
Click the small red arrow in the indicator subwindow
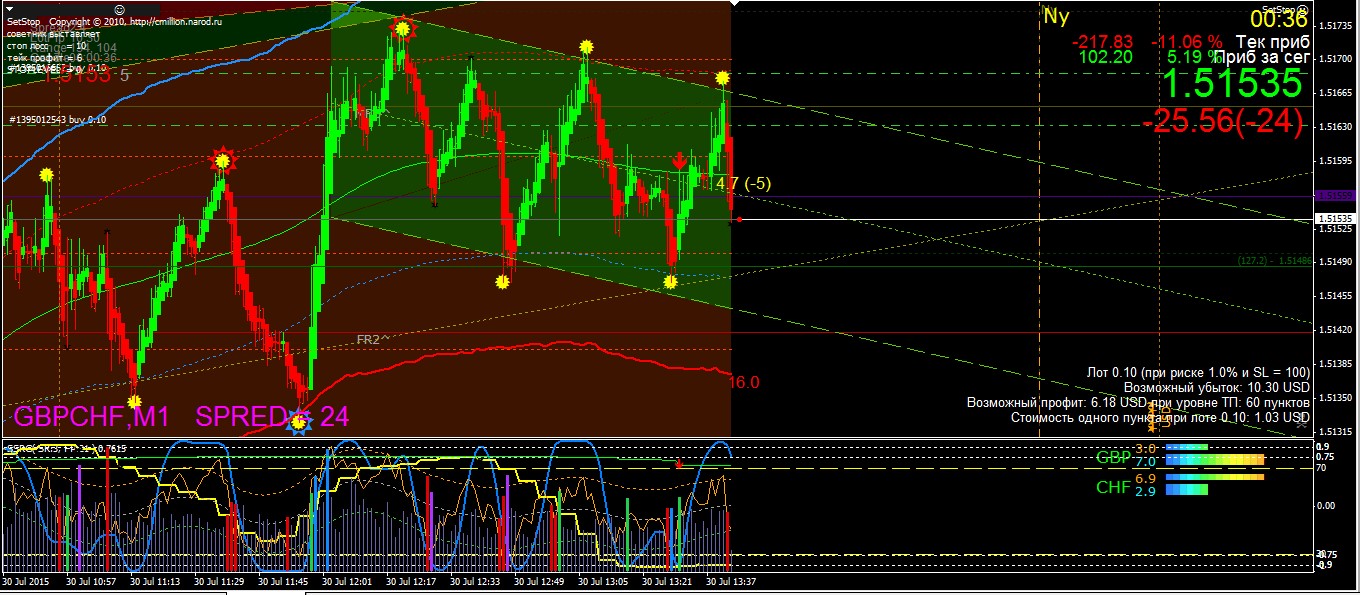coord(679,464)
